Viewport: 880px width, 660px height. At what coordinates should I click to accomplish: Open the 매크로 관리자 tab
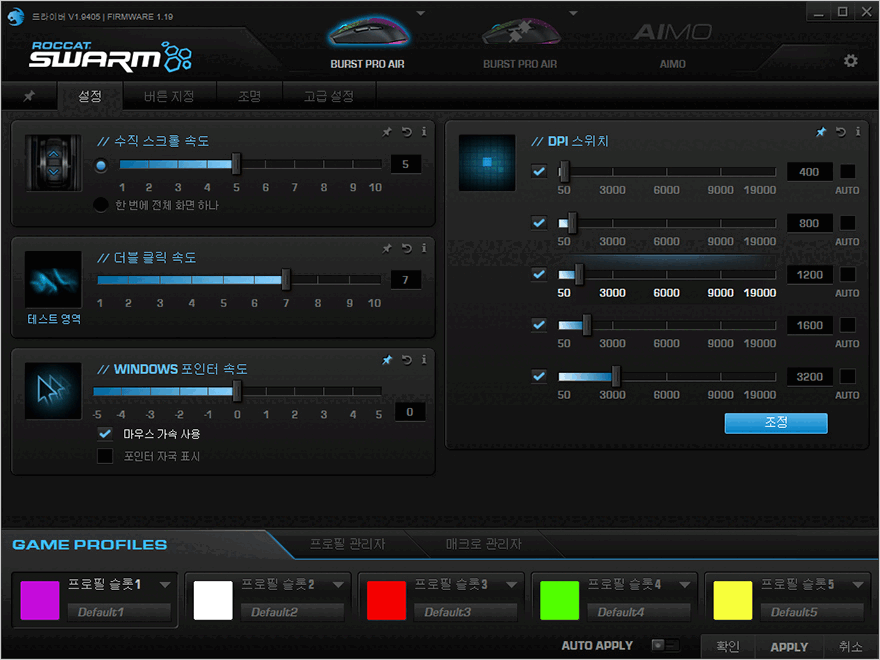484,544
